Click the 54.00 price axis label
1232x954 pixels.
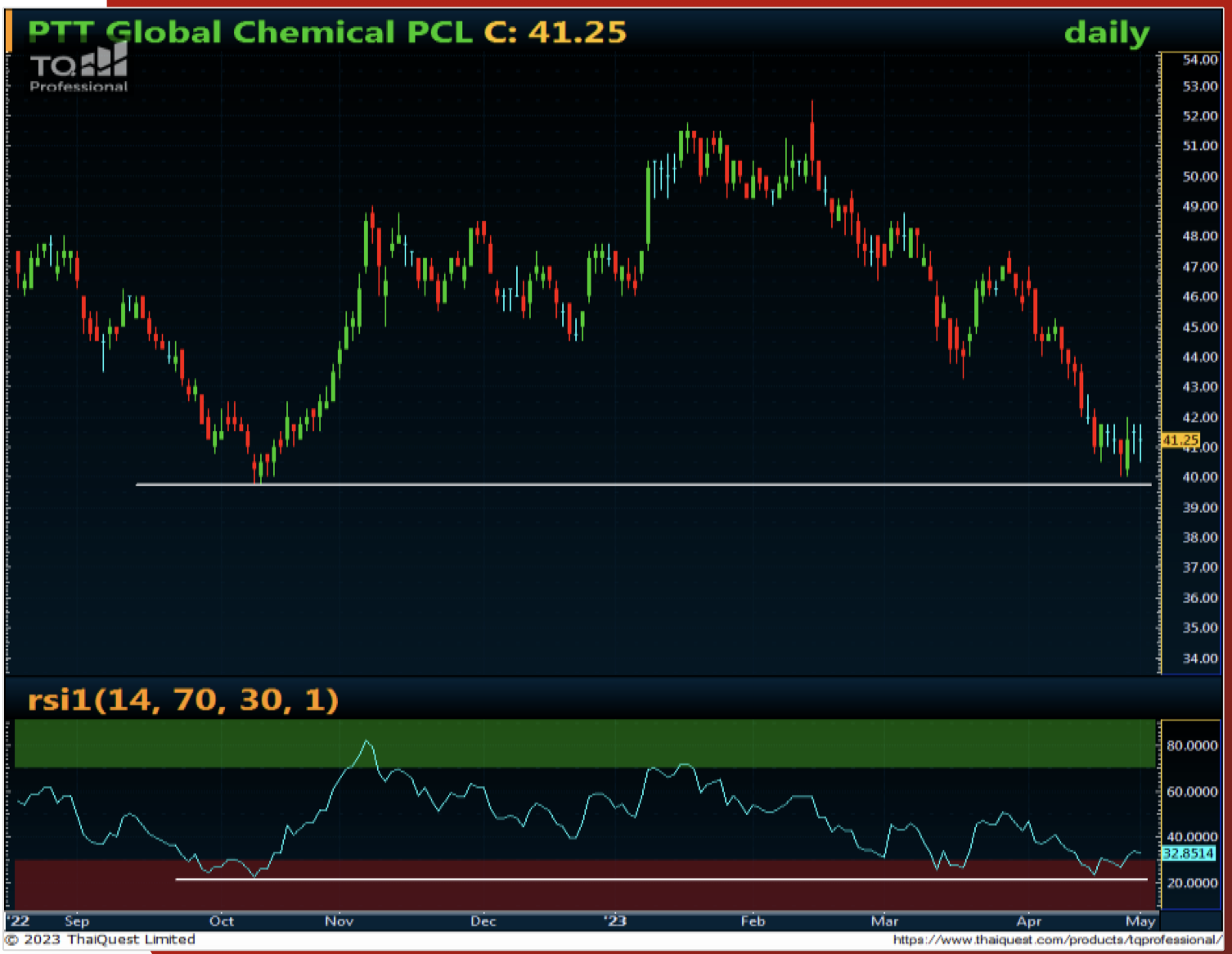tap(1200, 60)
